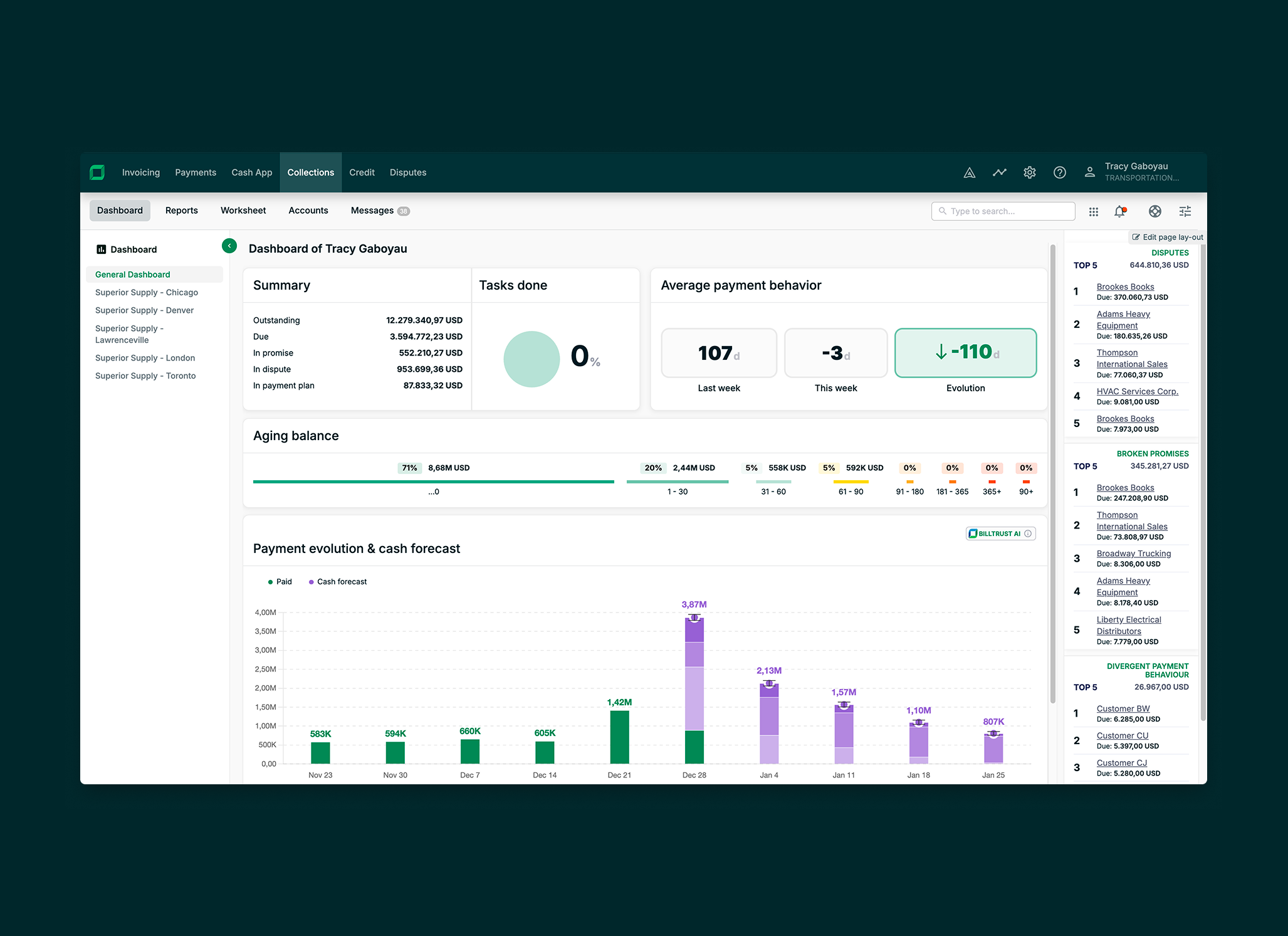Viewport: 1288px width, 936px height.
Task: Open the settings gear icon
Action: pos(1029,172)
